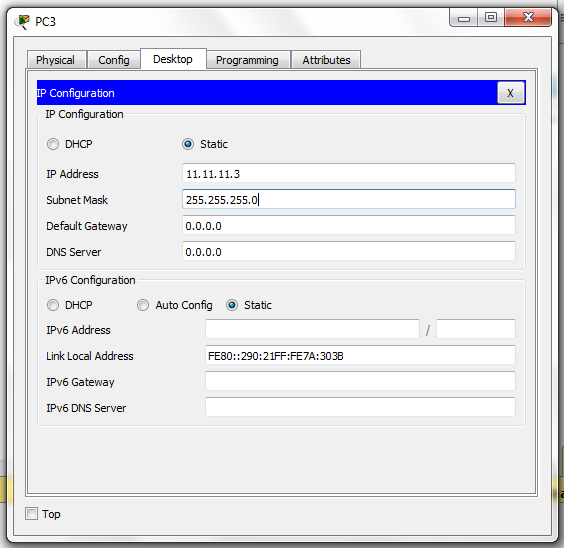Screen dimensions: 564x548
Task: Click the IPv6 prefix length field
Action: (476, 329)
